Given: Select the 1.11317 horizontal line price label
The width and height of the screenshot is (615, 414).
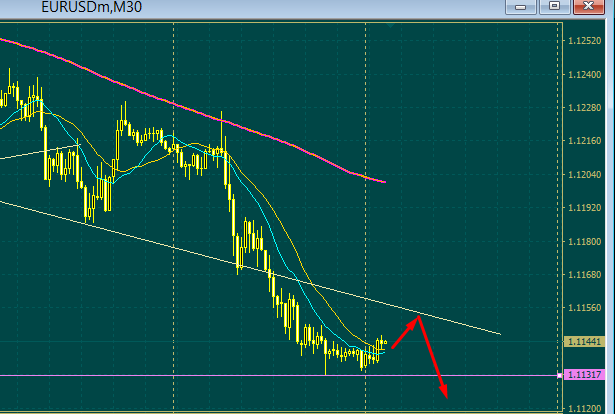Looking at the screenshot, I should (x=584, y=375).
